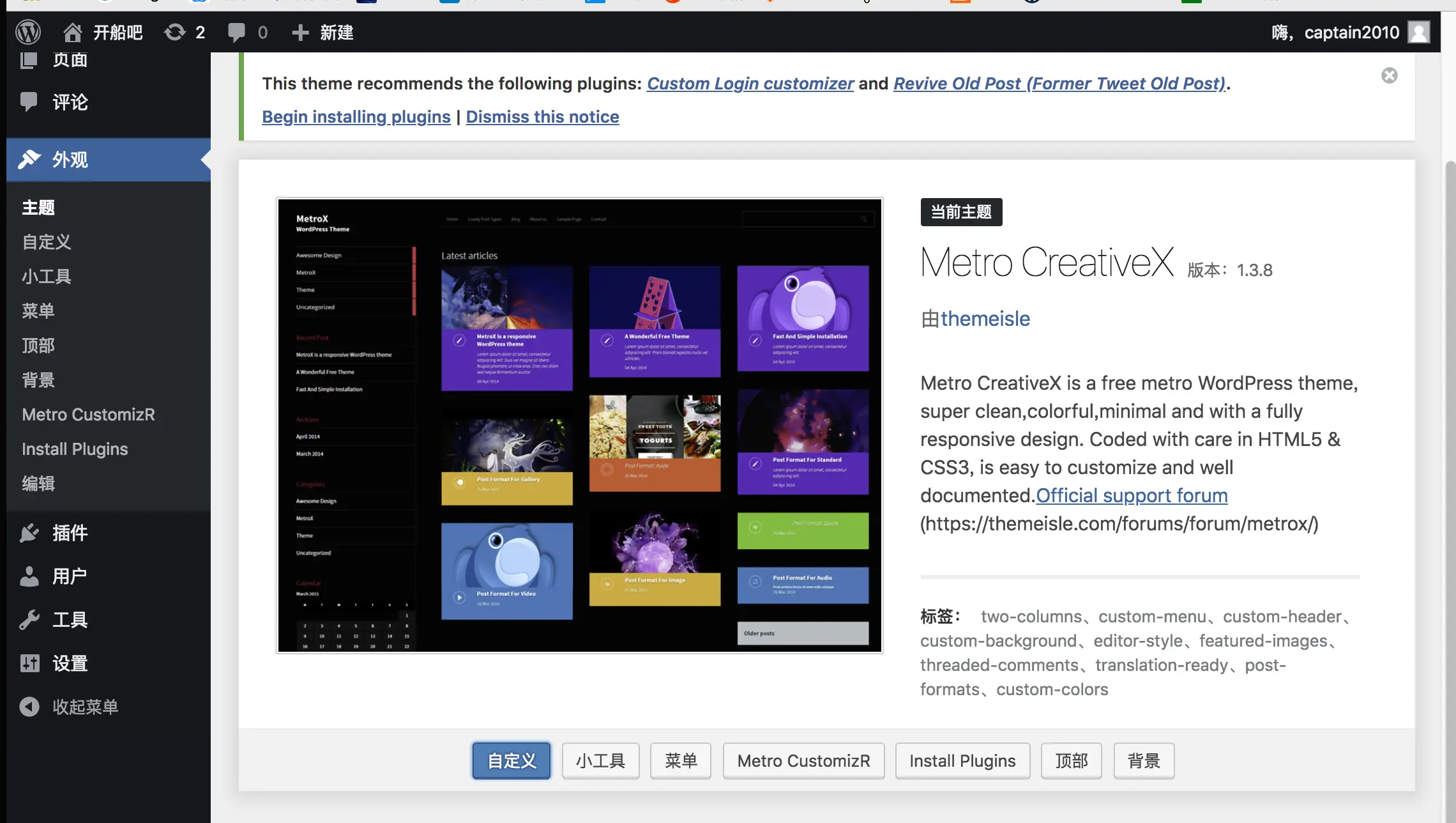Click the page's vertical scrollbar
The height and width of the screenshot is (823, 1456).
tap(1450, 447)
